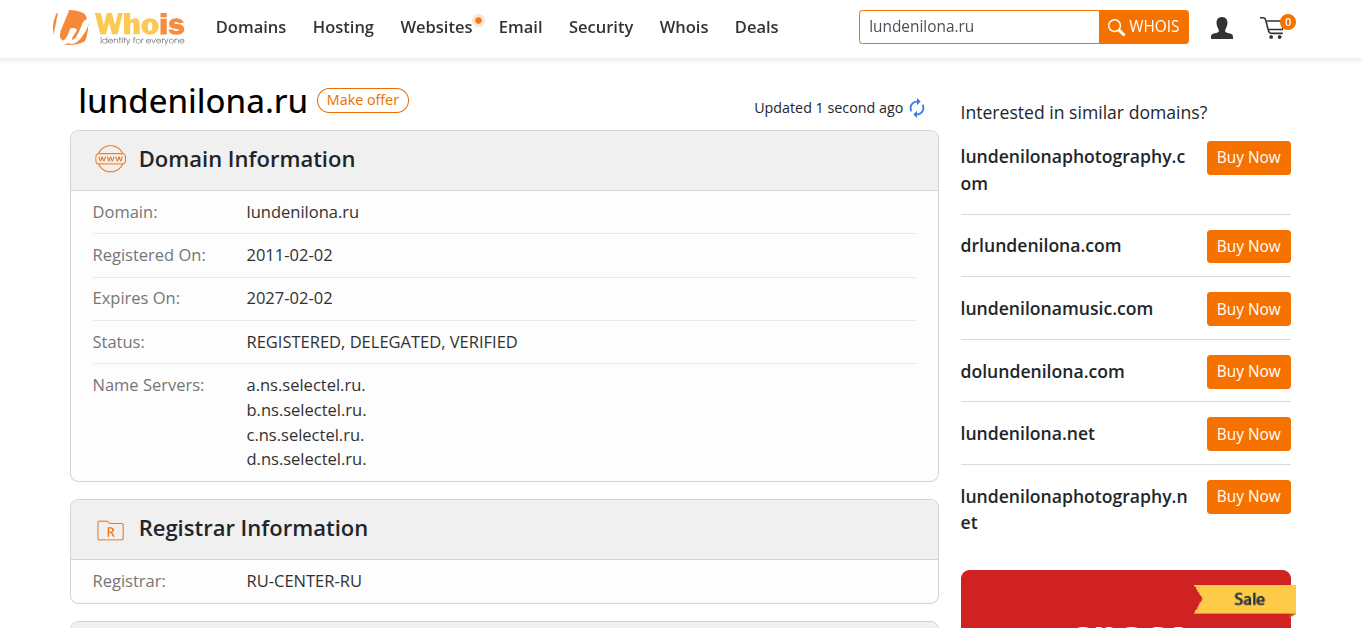This screenshot has width=1362, height=628.
Task: Click the Domain Information section header
Action: click(504, 160)
